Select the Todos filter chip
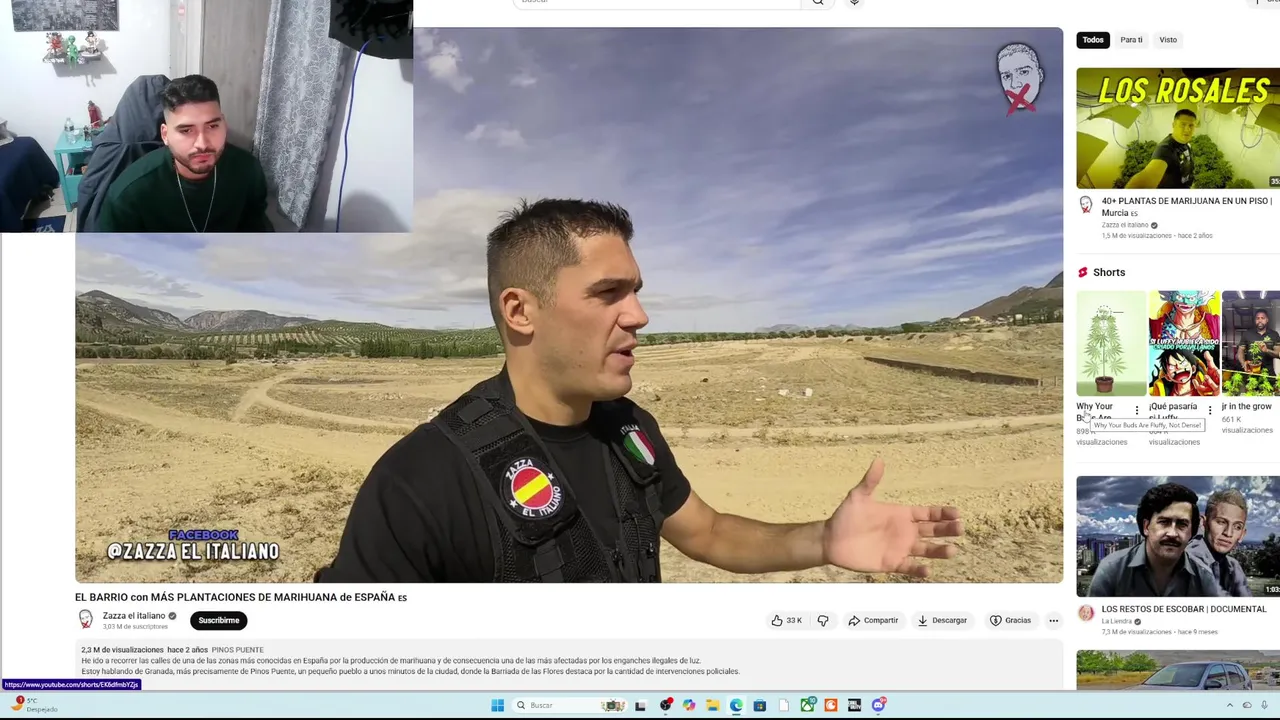 point(1093,40)
